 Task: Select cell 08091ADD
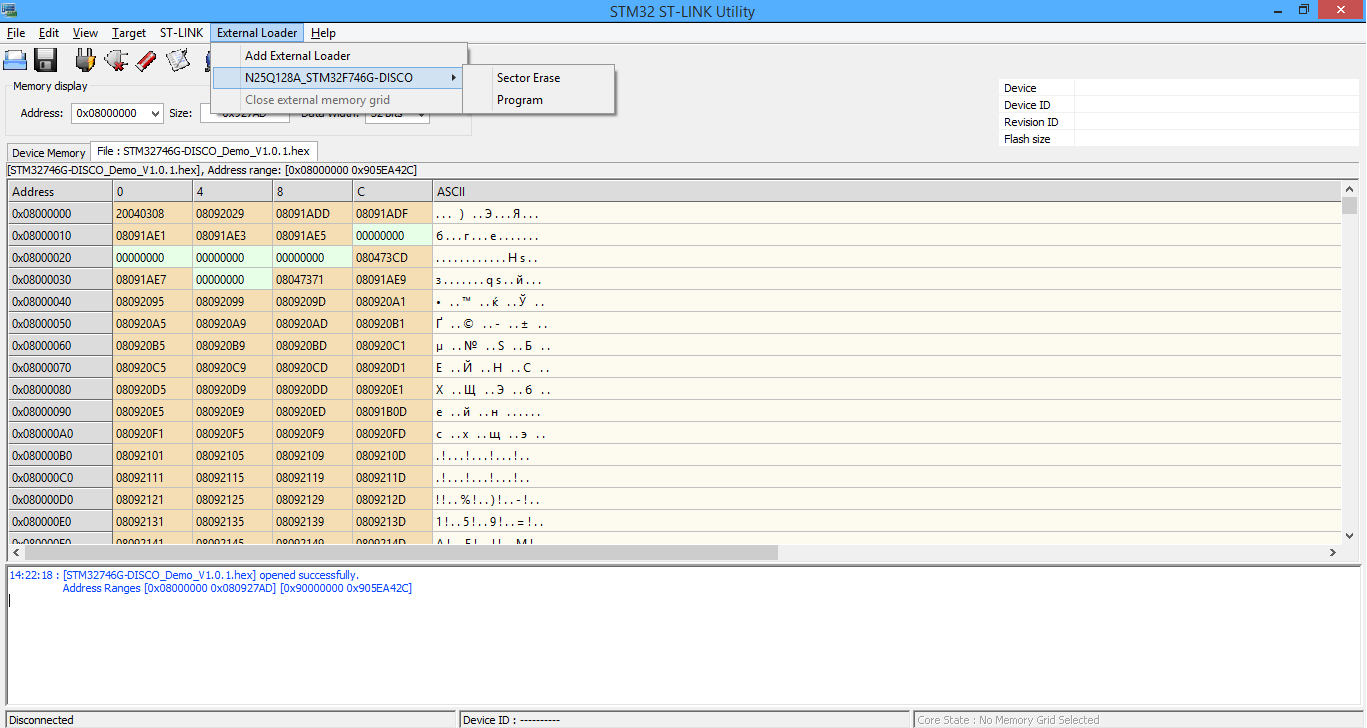[x=312, y=213]
